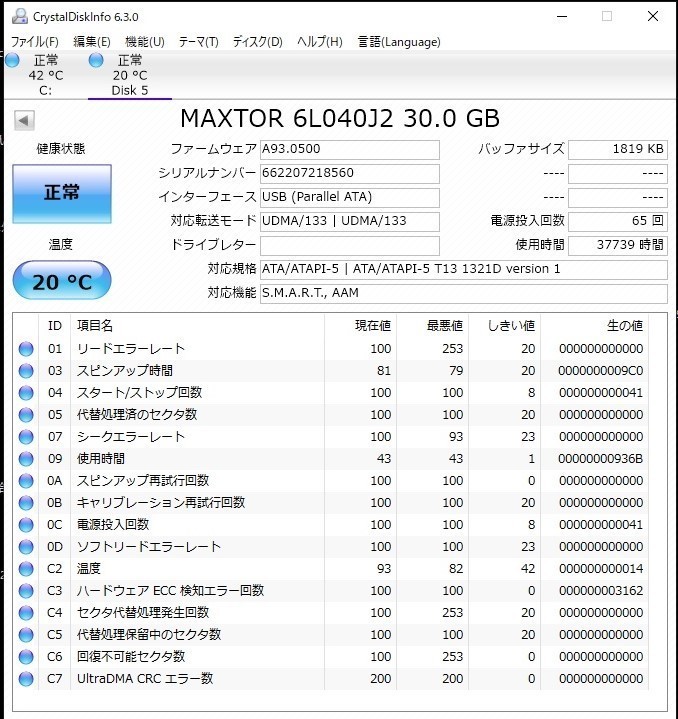The width and height of the screenshot is (678, 719).
Task: Click the firmware field A93.0500
Action: [350, 149]
